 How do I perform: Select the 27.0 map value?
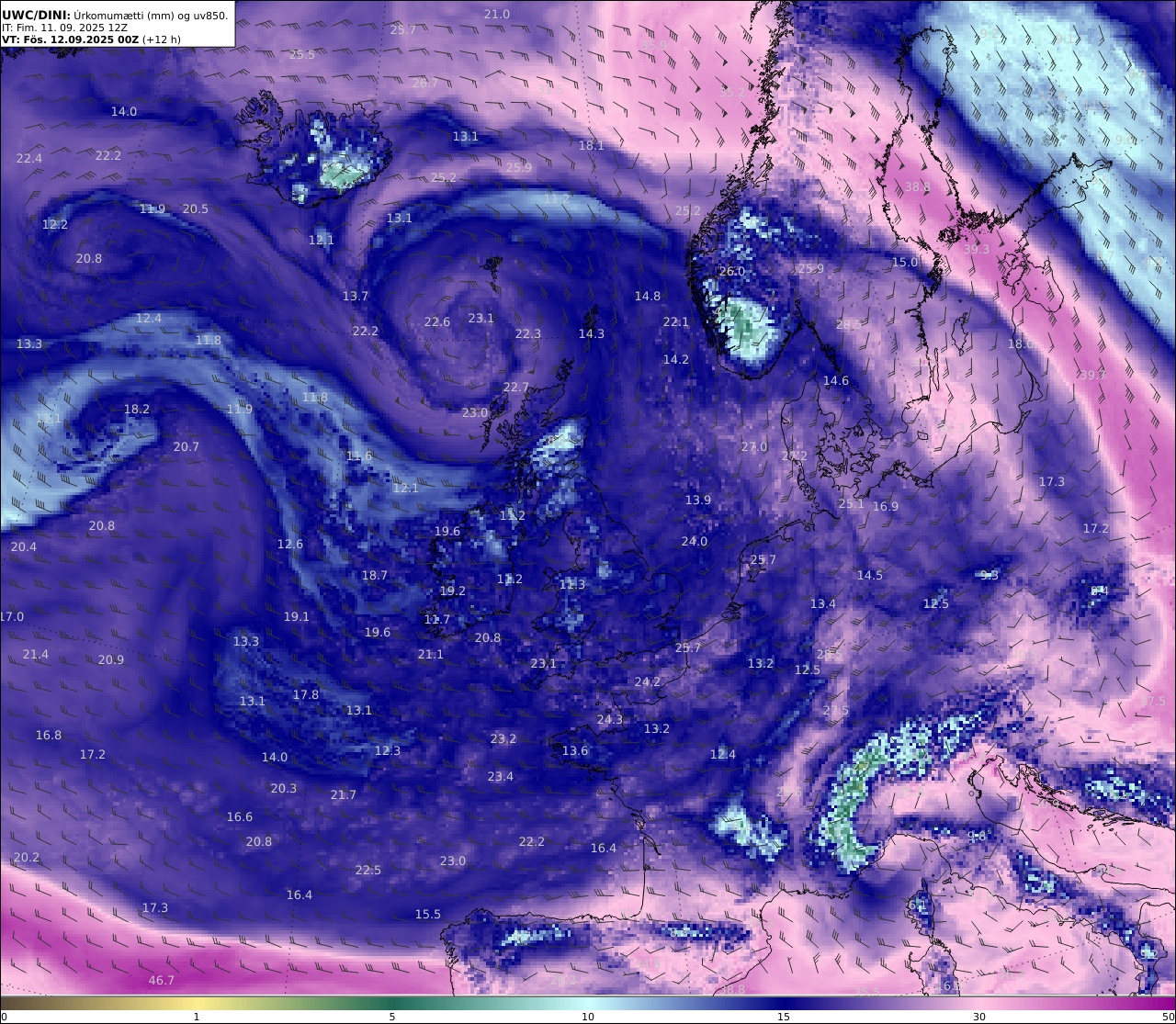point(754,446)
